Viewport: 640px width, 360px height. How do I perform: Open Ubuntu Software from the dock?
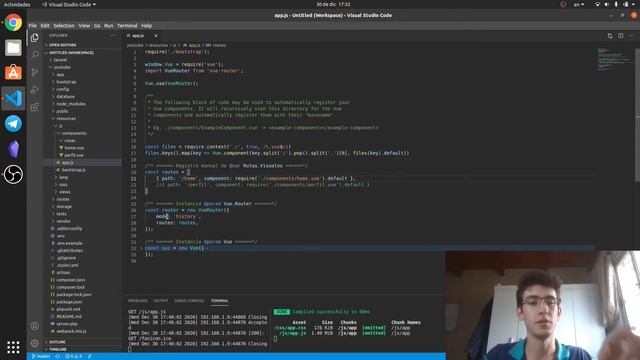(13, 73)
